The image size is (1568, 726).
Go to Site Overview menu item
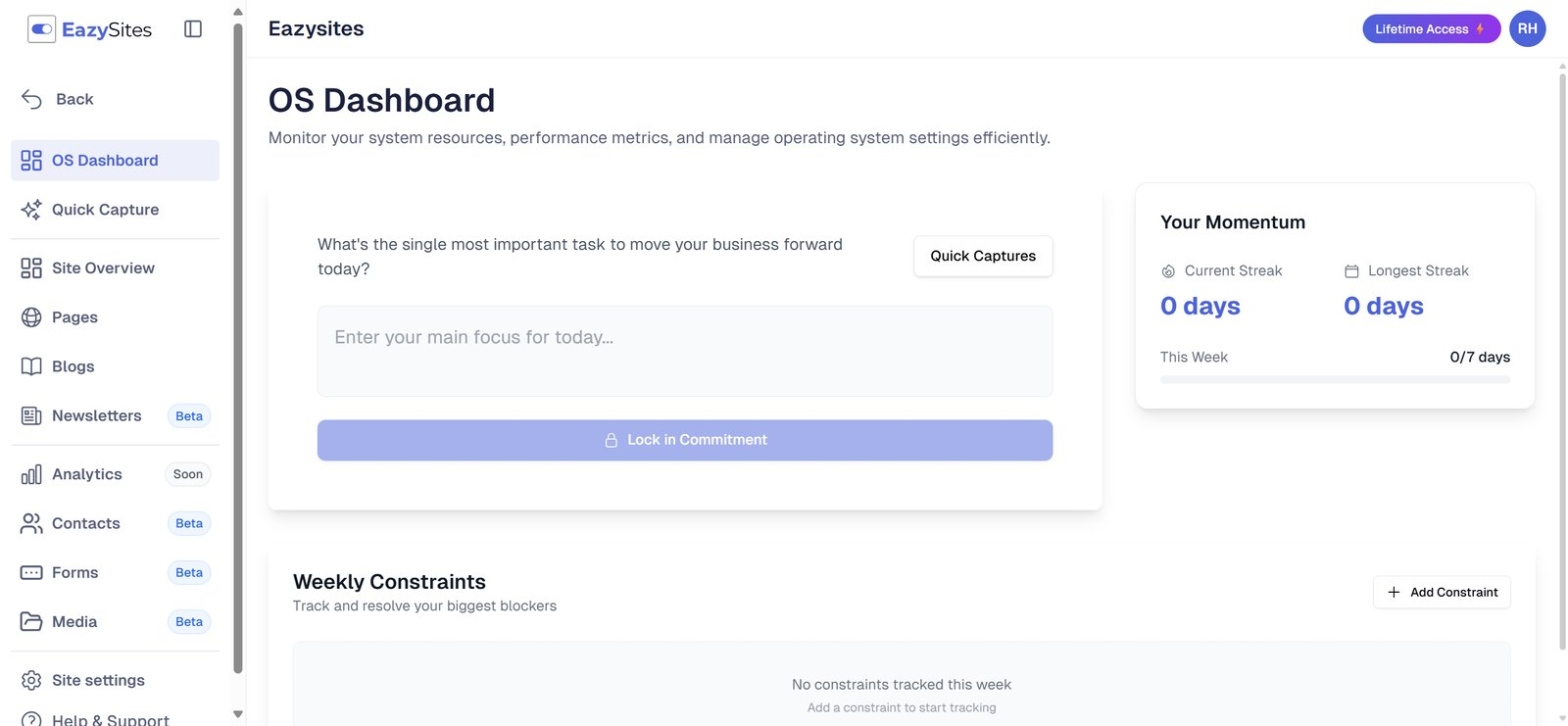click(x=103, y=268)
